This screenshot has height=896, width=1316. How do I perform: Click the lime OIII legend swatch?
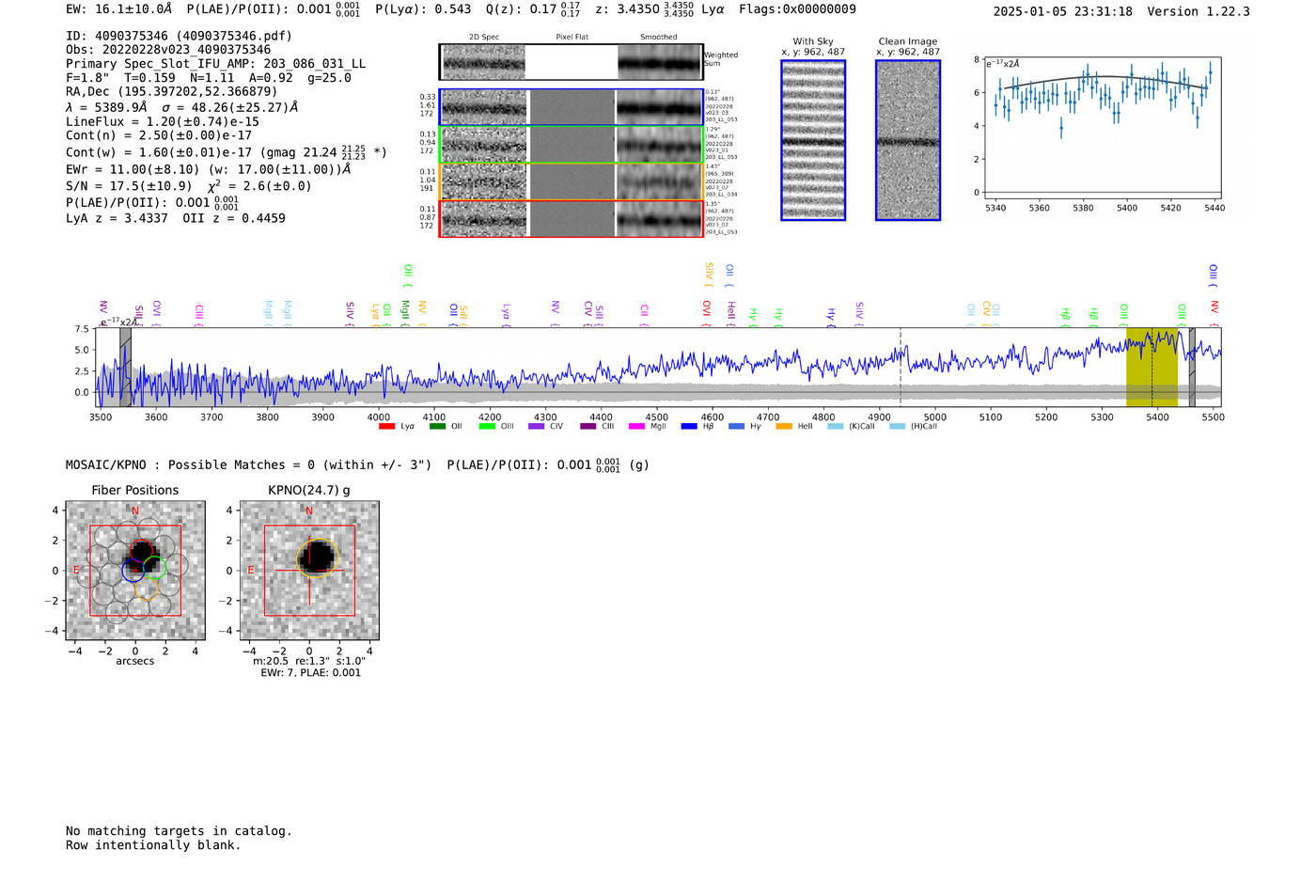(487, 427)
